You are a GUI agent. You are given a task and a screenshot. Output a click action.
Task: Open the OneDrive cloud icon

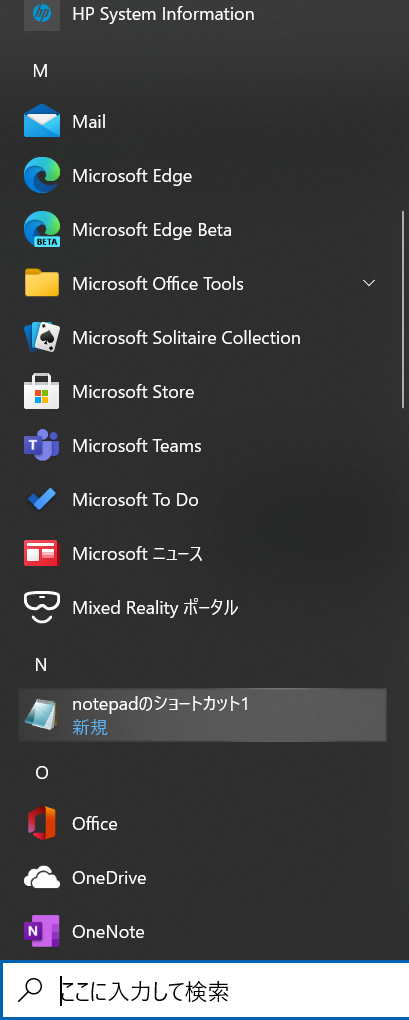(x=42, y=878)
